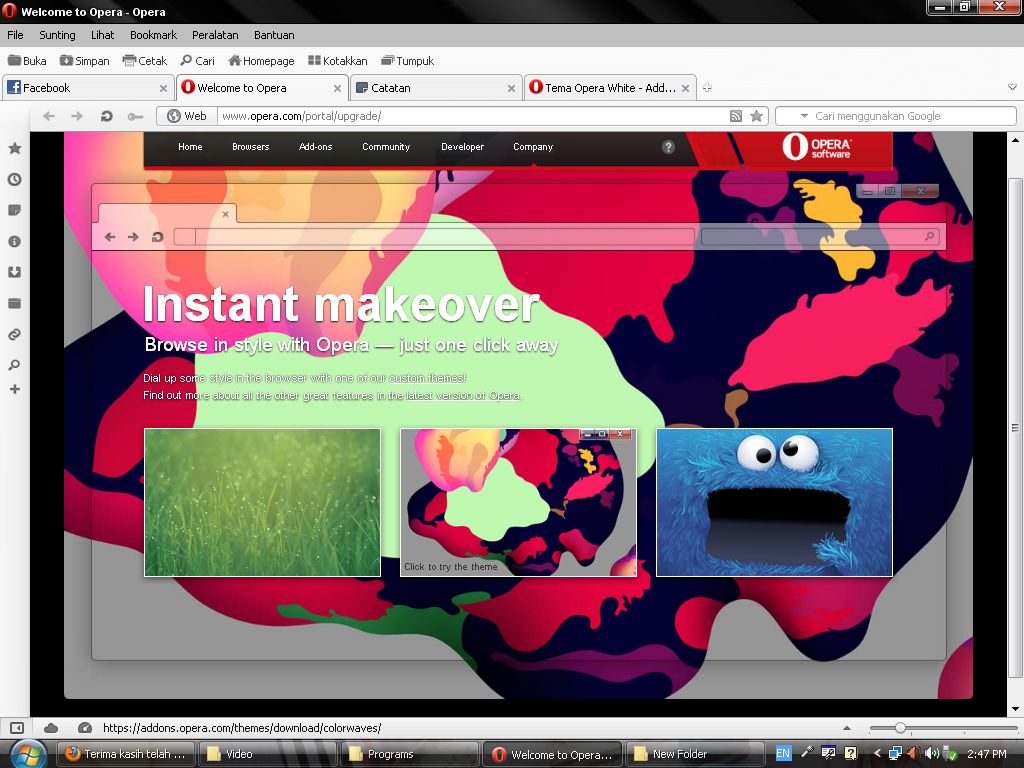Click the Company navigation link

pos(533,147)
